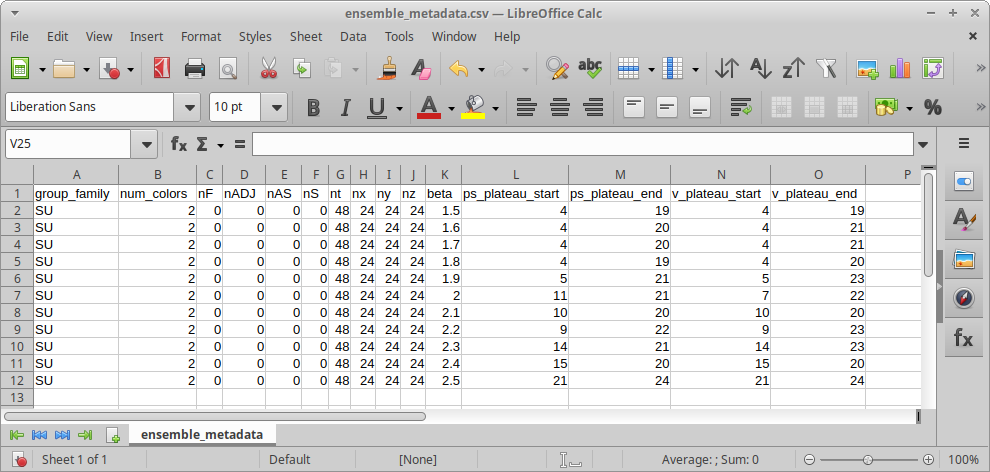The width and height of the screenshot is (990, 472).
Task: Open Find and Replace
Action: [558, 68]
